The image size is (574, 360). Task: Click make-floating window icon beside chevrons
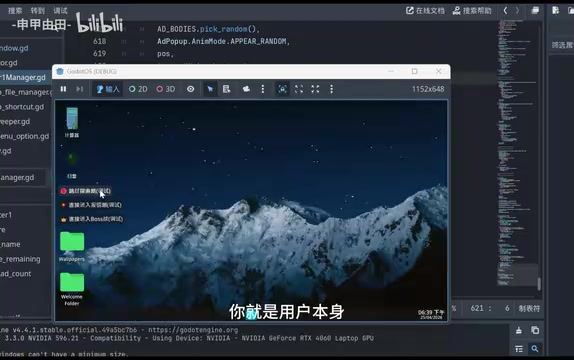coord(535,10)
